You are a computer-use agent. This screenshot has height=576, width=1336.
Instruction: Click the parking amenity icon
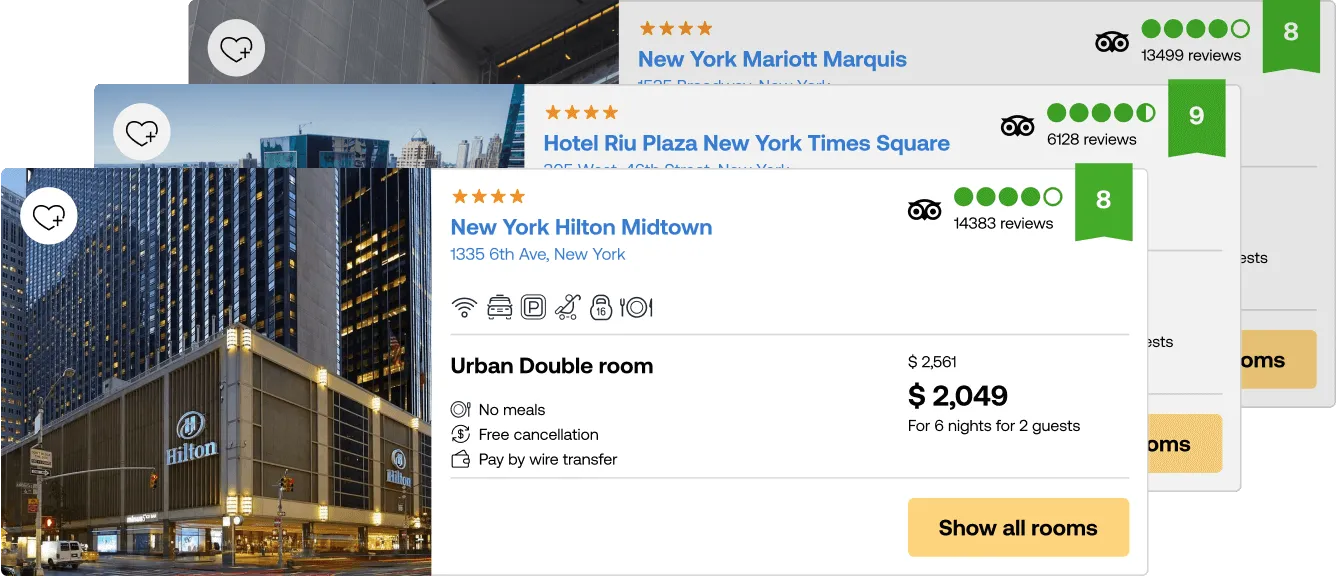534,307
